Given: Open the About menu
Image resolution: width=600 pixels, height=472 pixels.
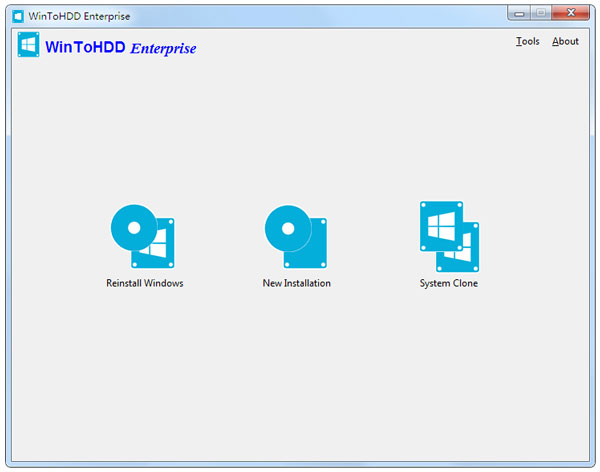Looking at the screenshot, I should 565,41.
